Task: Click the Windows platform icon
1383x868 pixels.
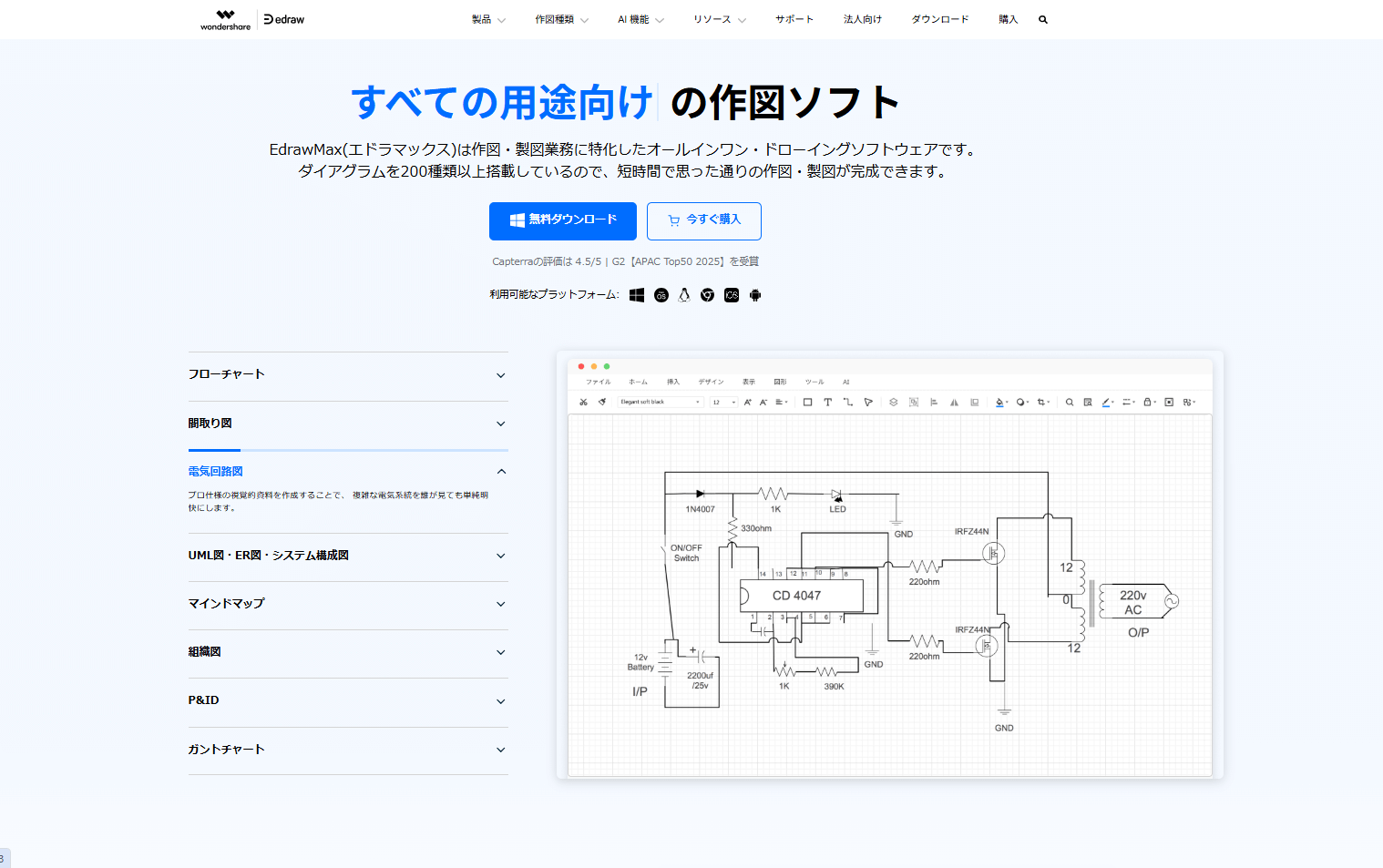Action: [637, 295]
